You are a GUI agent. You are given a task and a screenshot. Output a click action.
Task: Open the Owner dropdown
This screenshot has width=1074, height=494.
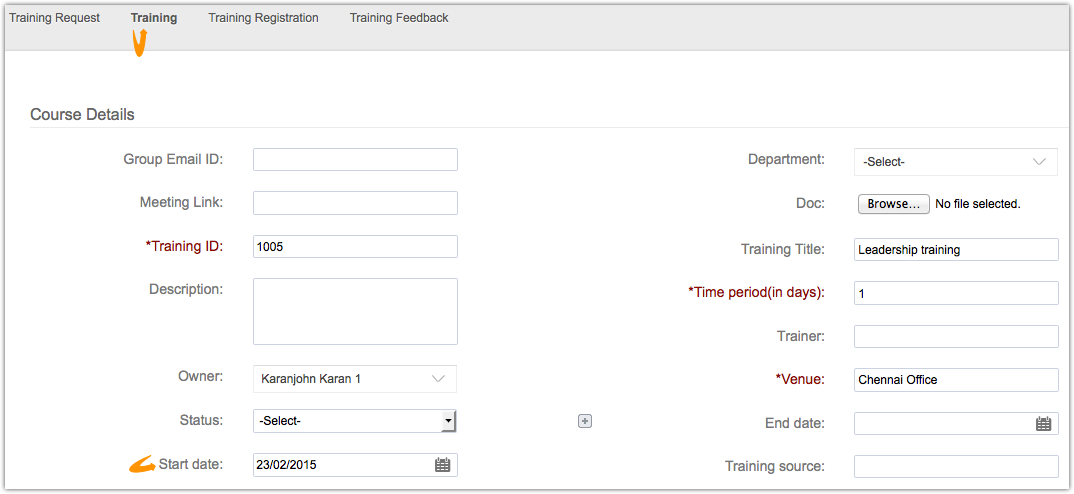tap(354, 379)
